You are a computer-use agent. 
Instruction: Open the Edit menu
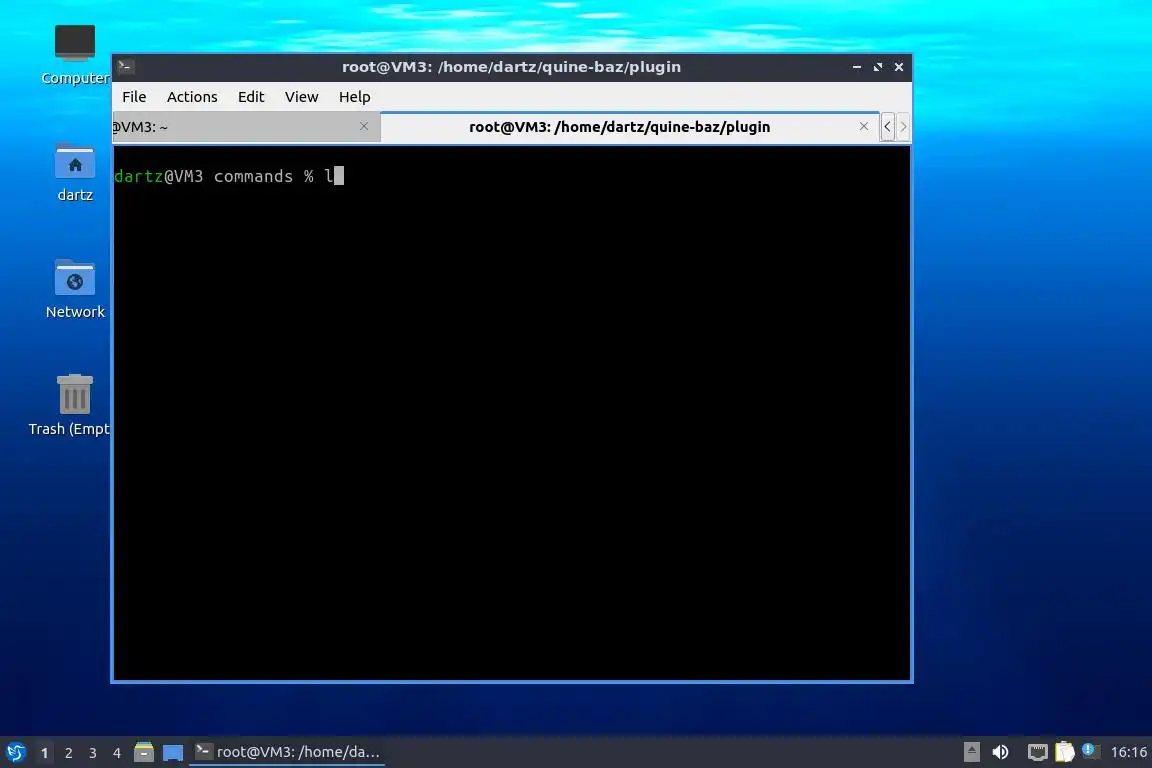point(251,96)
